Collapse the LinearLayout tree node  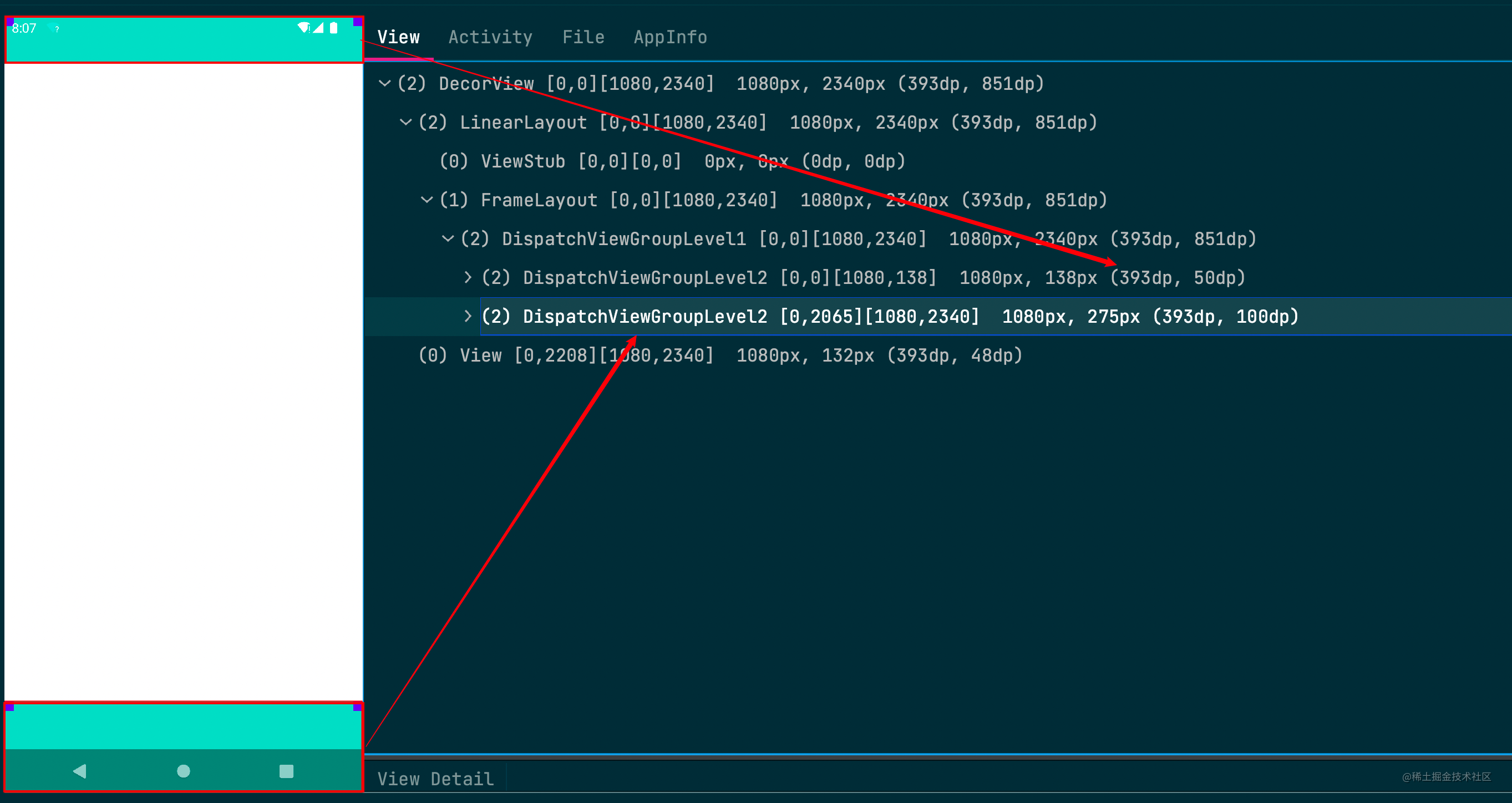406,122
